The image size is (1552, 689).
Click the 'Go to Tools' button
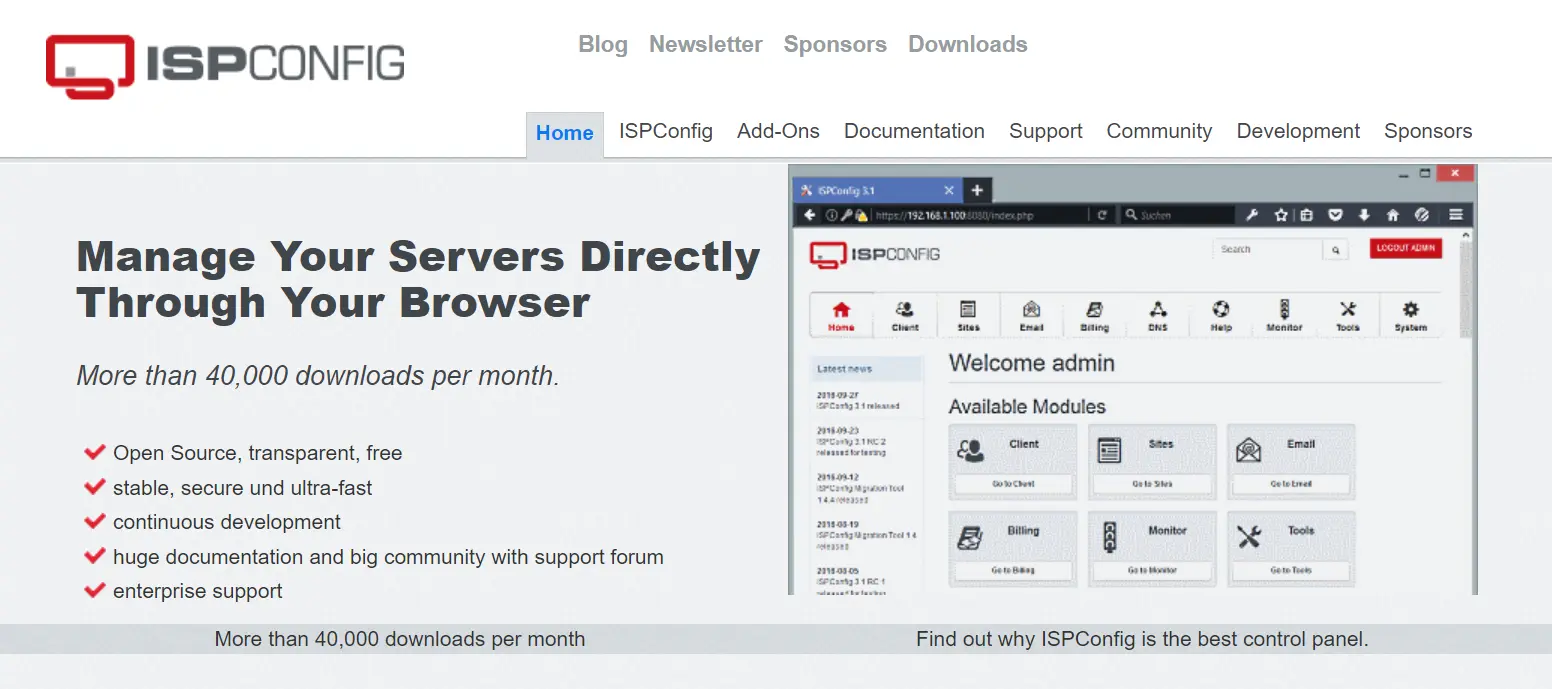1291,571
